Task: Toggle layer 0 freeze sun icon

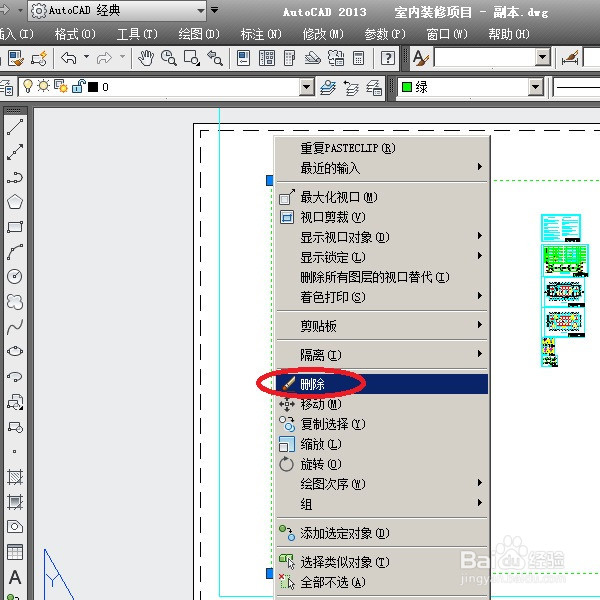Action: [44, 86]
